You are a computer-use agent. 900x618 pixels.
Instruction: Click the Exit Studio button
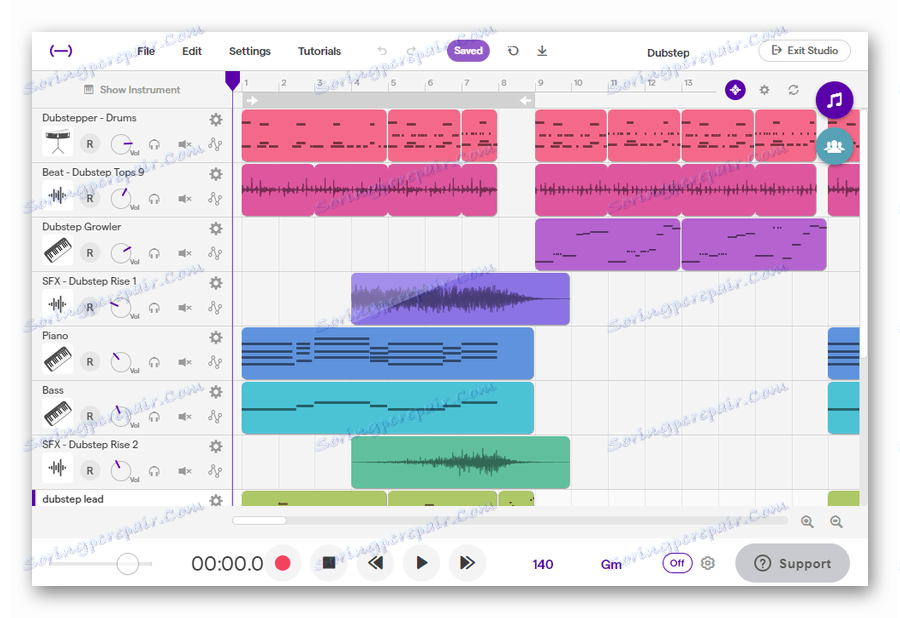805,50
